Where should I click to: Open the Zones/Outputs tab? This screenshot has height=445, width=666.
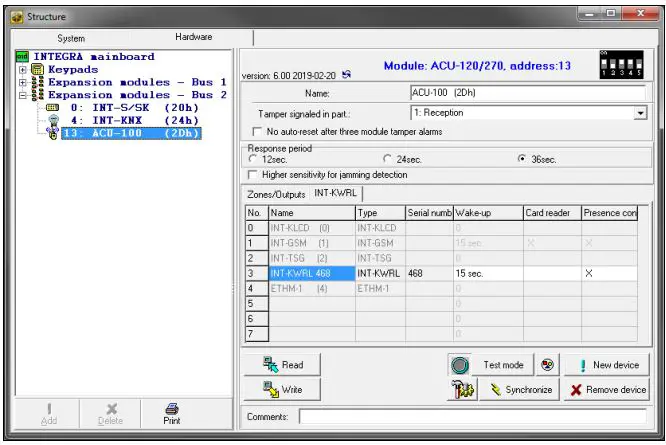point(276,194)
